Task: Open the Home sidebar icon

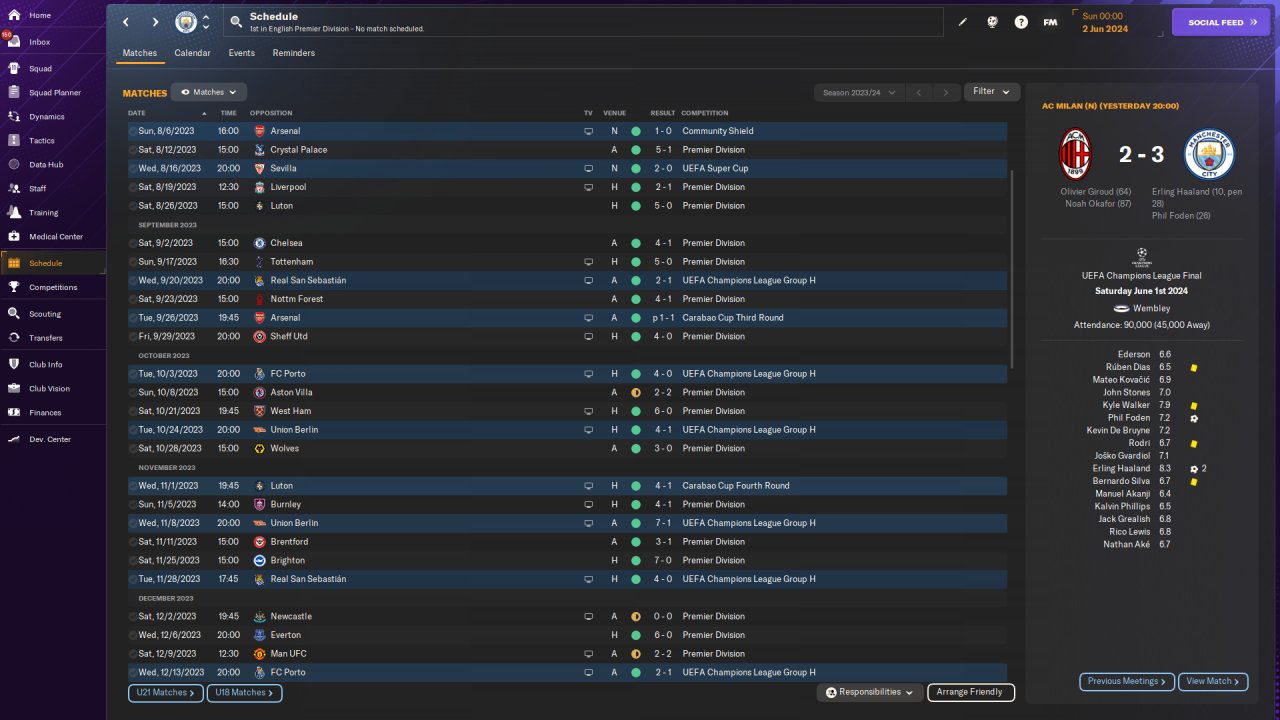Action: (x=15, y=16)
